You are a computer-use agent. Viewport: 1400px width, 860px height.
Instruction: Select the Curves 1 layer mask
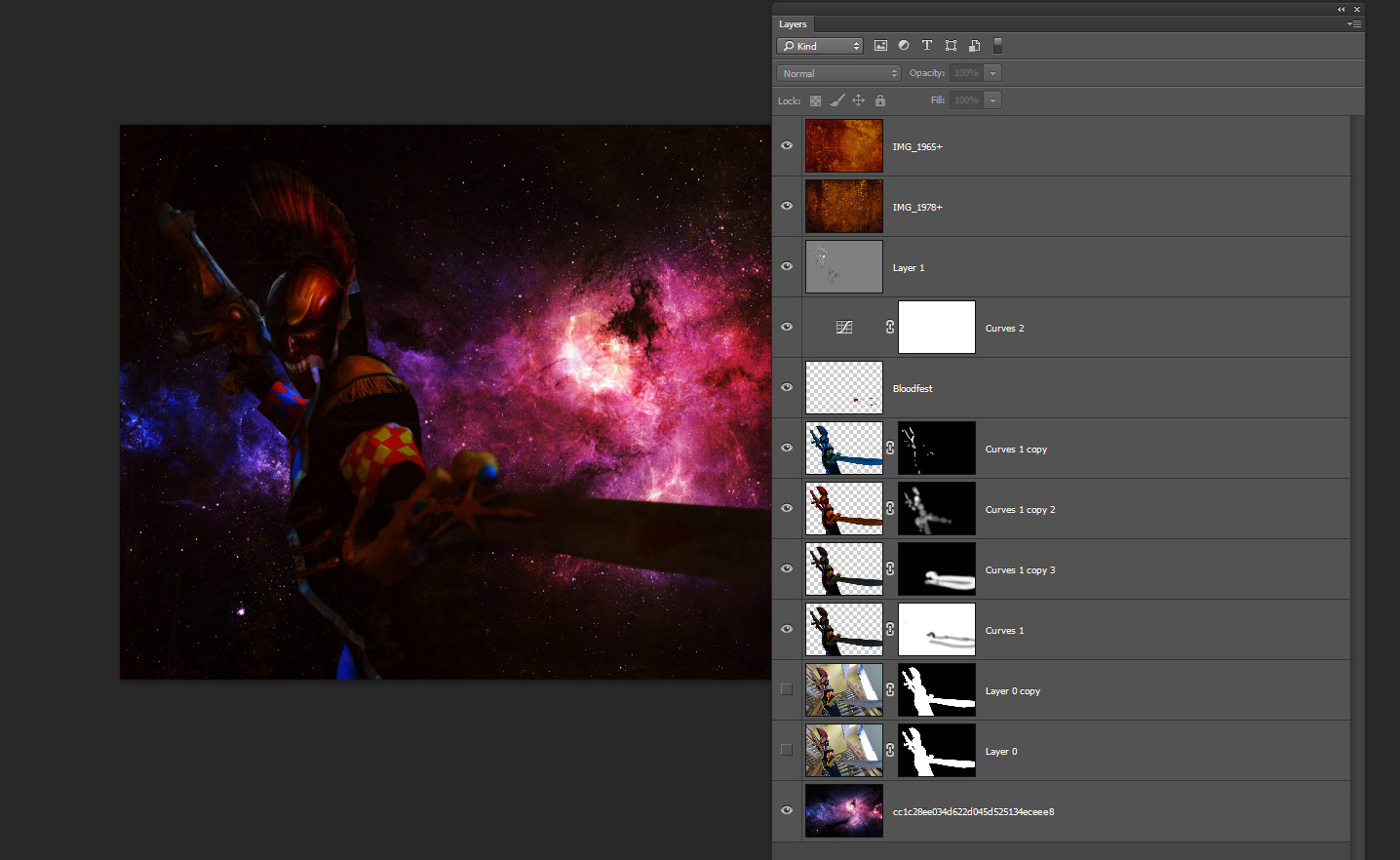click(x=937, y=630)
